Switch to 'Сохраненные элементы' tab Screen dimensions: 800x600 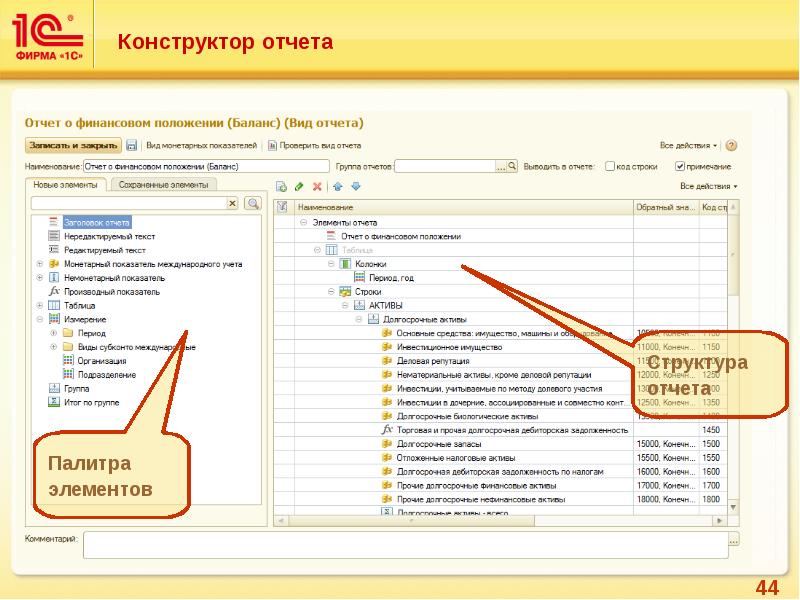tap(164, 185)
